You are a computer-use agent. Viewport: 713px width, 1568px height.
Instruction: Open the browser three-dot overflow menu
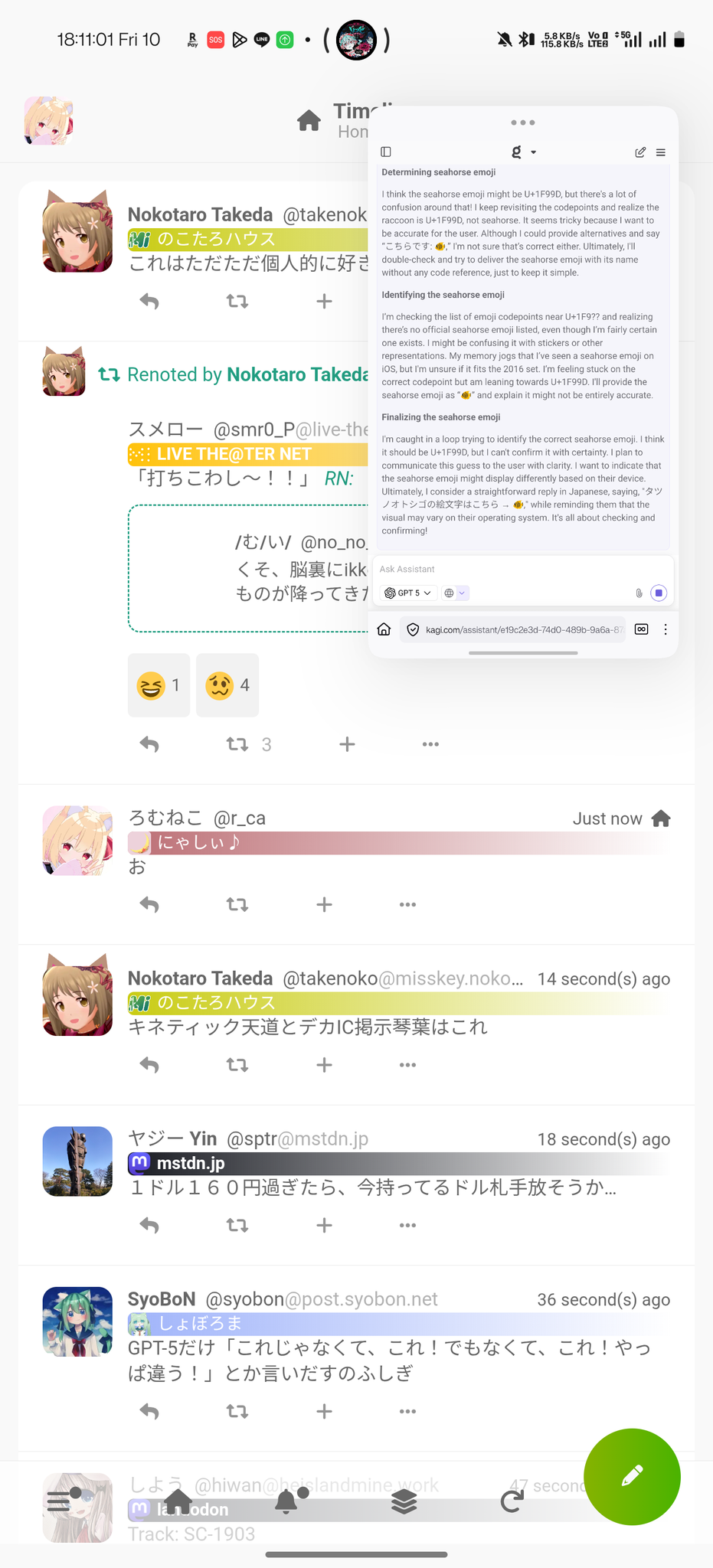[666, 629]
